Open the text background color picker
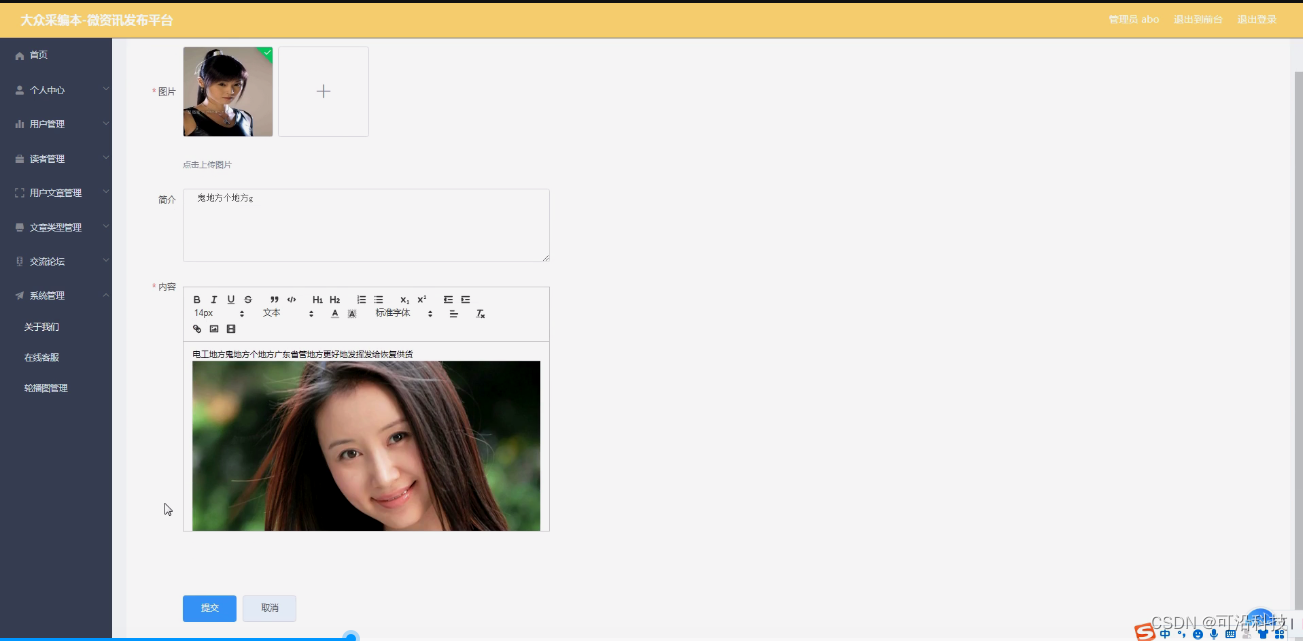Screen dimensions: 1303x641 click(x=352, y=314)
